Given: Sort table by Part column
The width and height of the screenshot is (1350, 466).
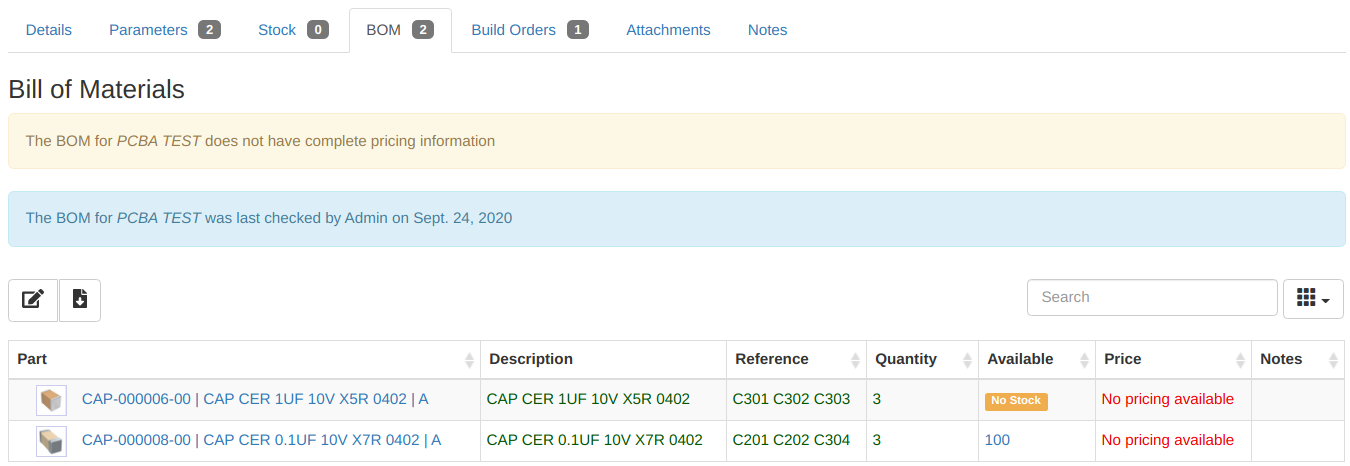Looking at the screenshot, I should tap(244, 359).
